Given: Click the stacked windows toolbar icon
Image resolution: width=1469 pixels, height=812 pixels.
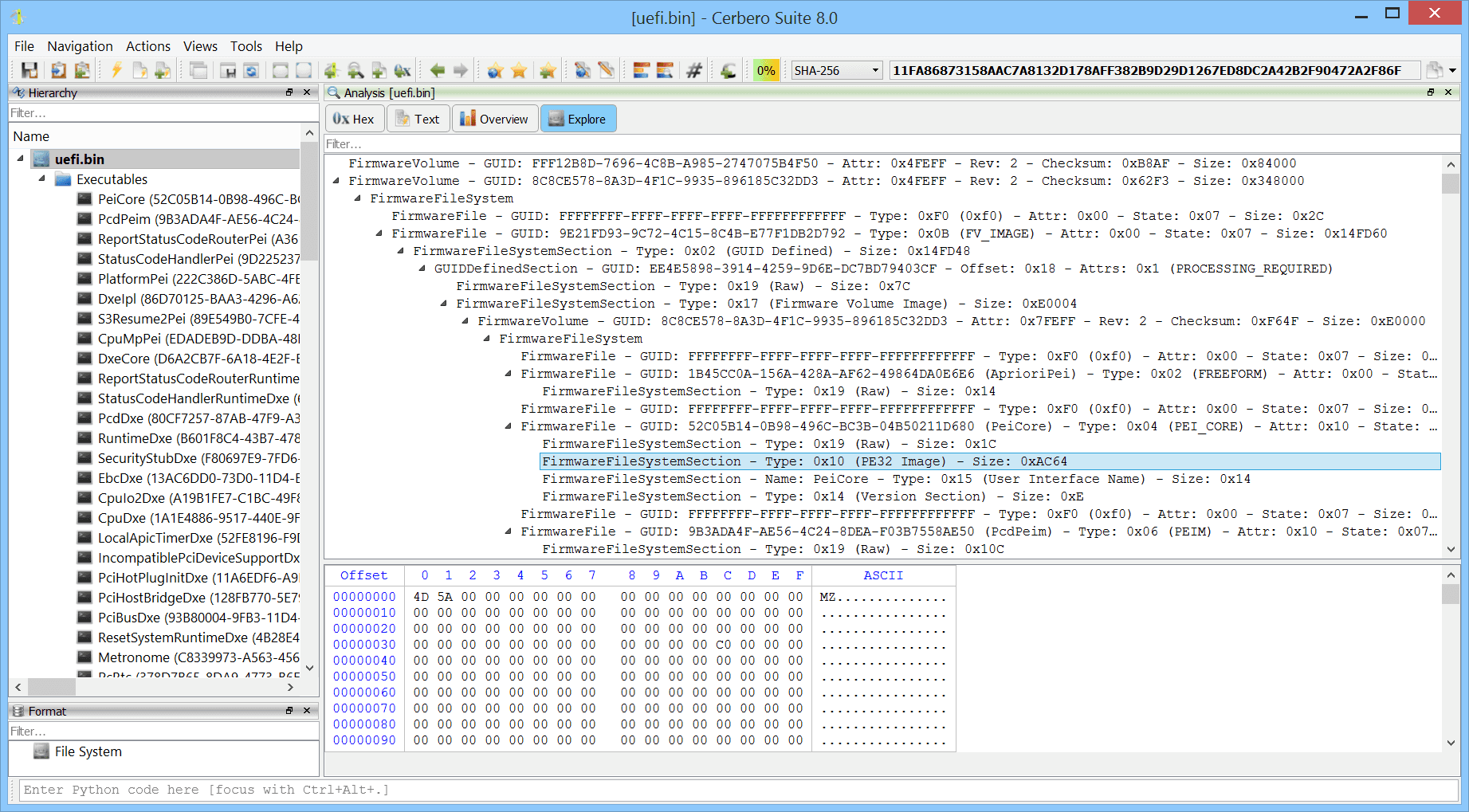Looking at the screenshot, I should [198, 70].
